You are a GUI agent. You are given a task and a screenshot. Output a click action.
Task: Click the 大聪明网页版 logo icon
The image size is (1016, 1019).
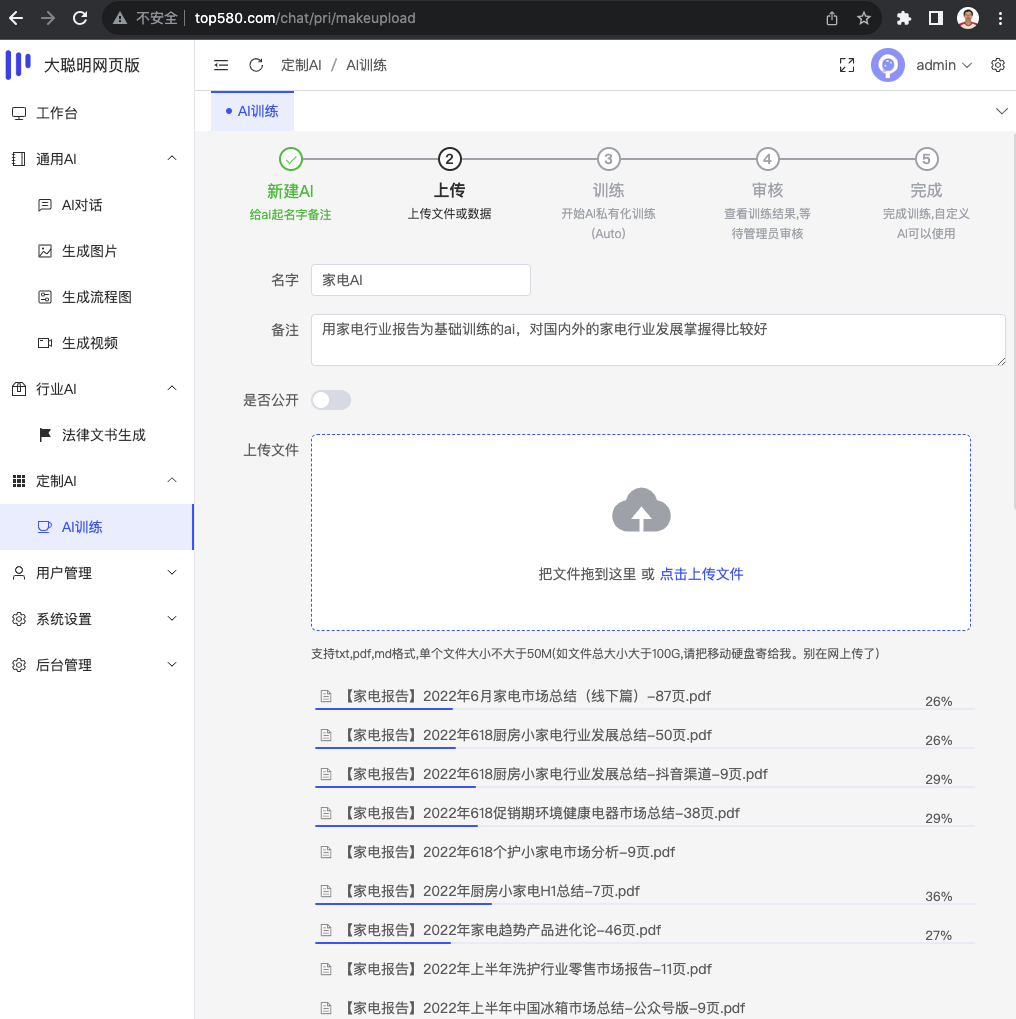point(17,64)
